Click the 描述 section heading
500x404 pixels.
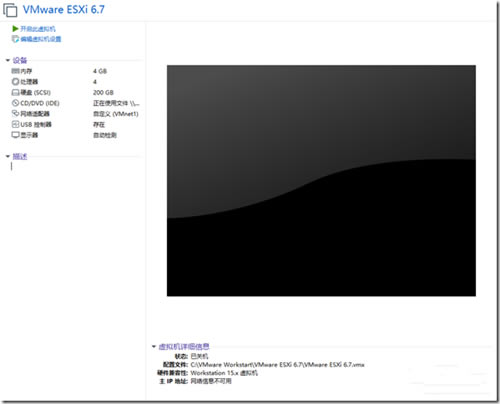click(x=20, y=156)
